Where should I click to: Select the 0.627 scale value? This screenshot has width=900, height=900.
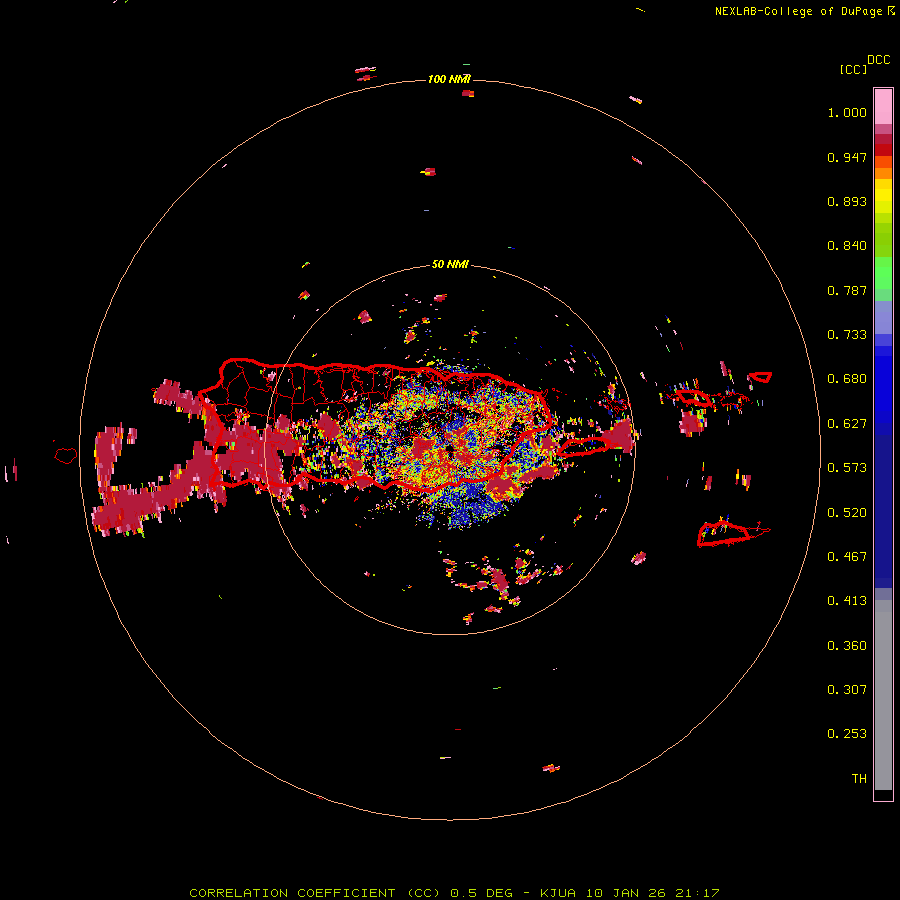pyautogui.click(x=847, y=424)
